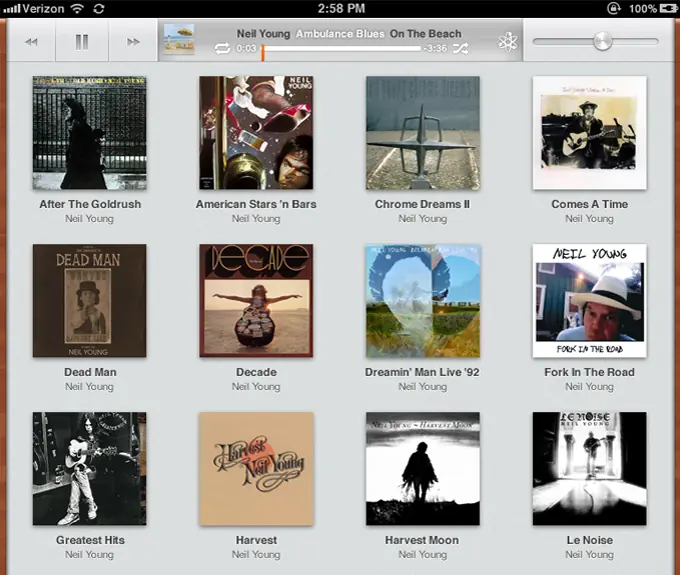
Task: Click the remaining time -3:36
Action: [435, 49]
